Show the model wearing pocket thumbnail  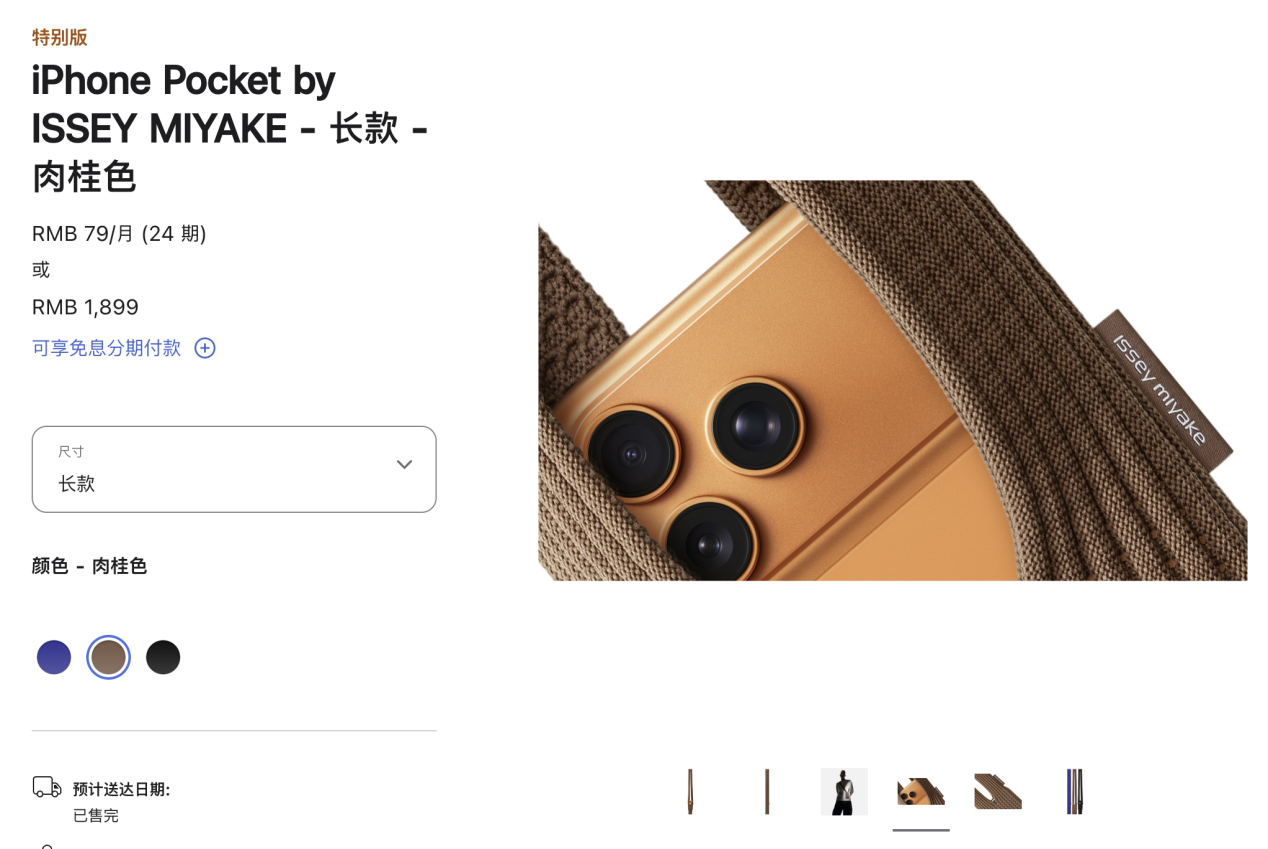844,792
